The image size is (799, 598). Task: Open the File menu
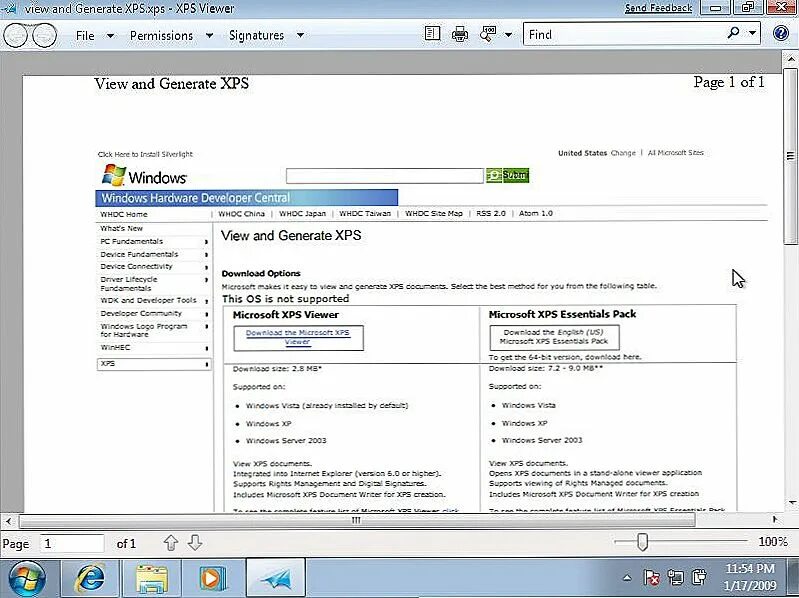pyautogui.click(x=85, y=36)
